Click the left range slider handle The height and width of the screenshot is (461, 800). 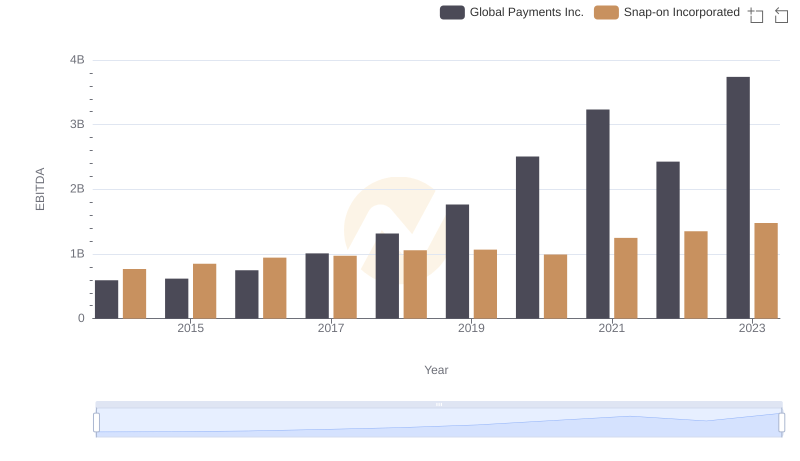point(96,423)
